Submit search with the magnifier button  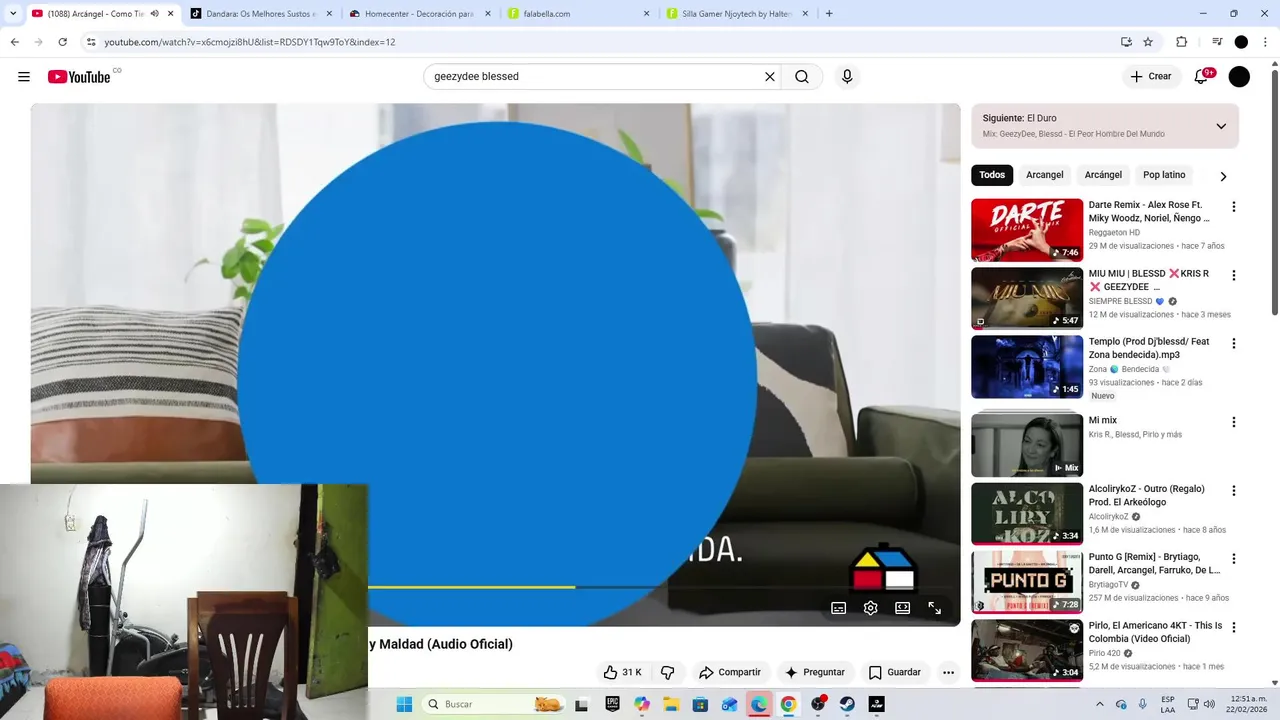pyautogui.click(x=802, y=77)
